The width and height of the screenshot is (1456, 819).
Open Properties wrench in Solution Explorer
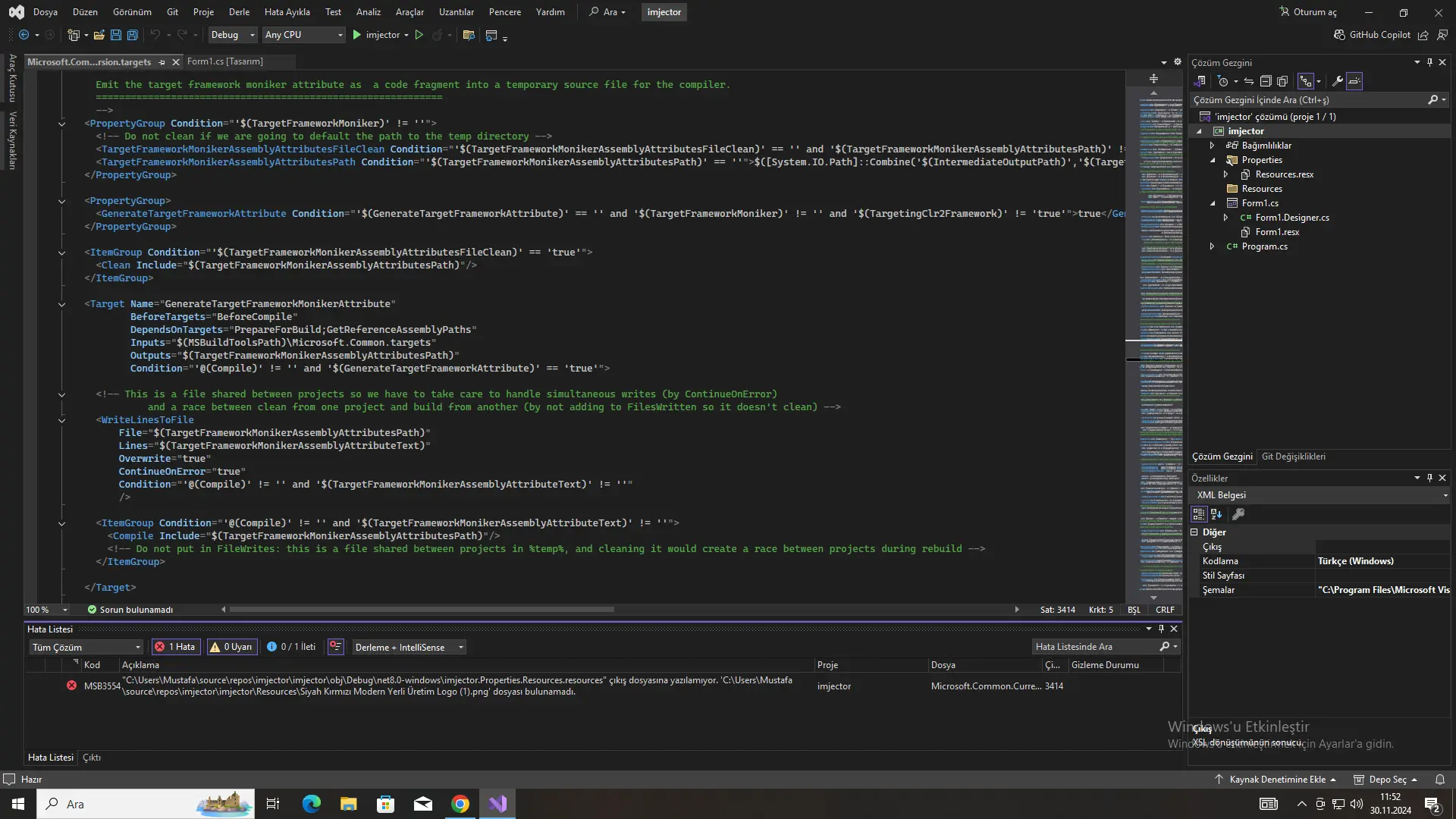(x=1338, y=81)
